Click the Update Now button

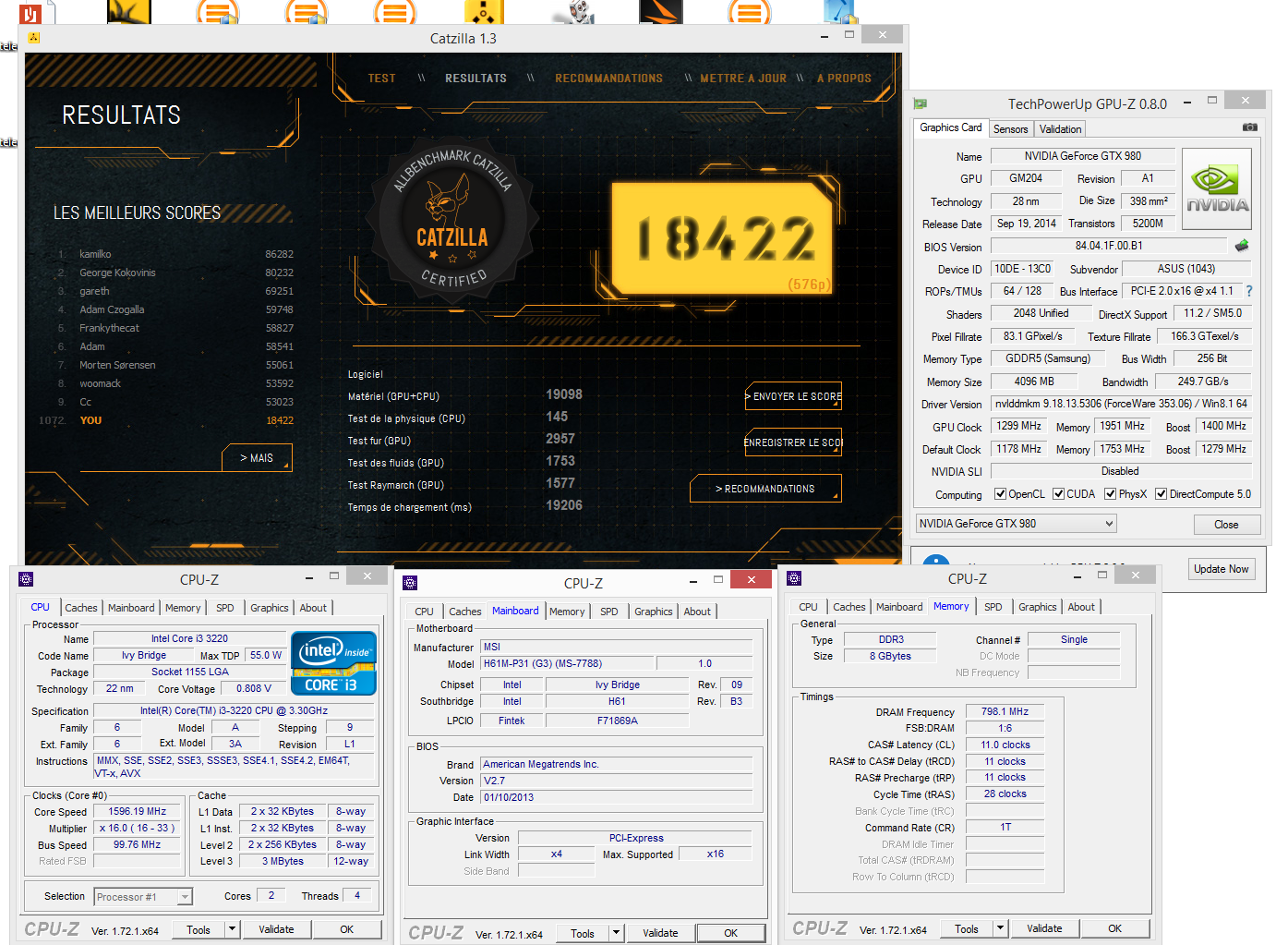point(1221,569)
